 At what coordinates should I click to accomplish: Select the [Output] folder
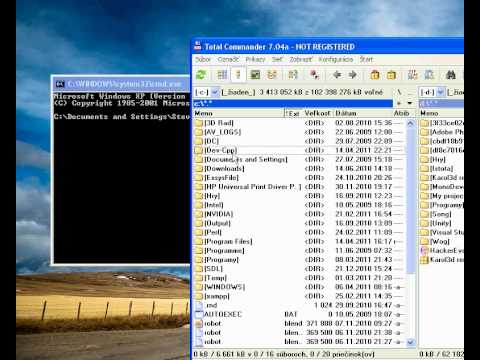(x=300, y=223)
